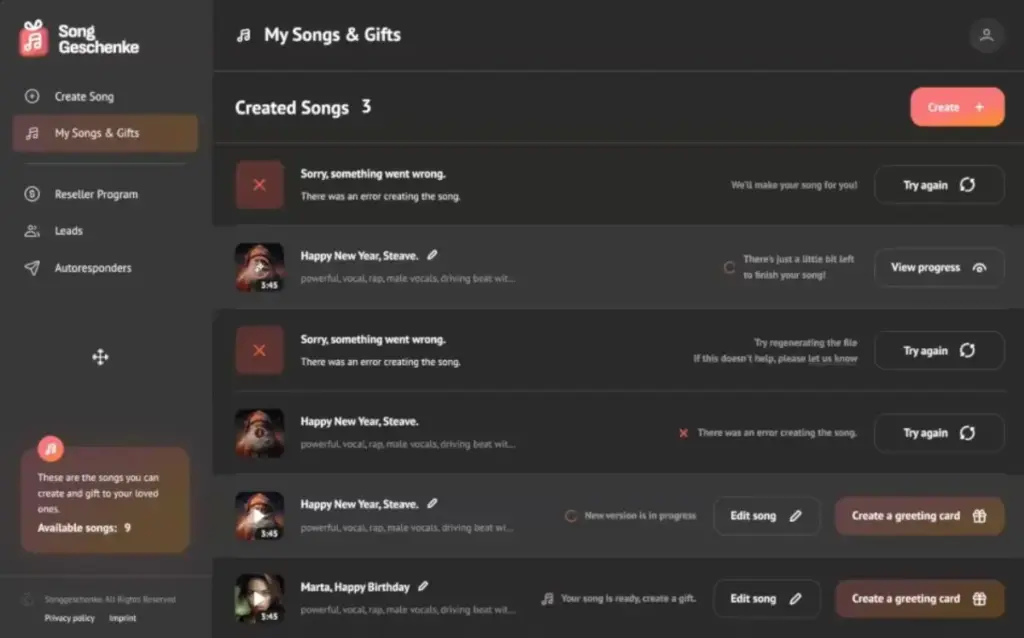Open the Privacy policy link

[x=70, y=618]
